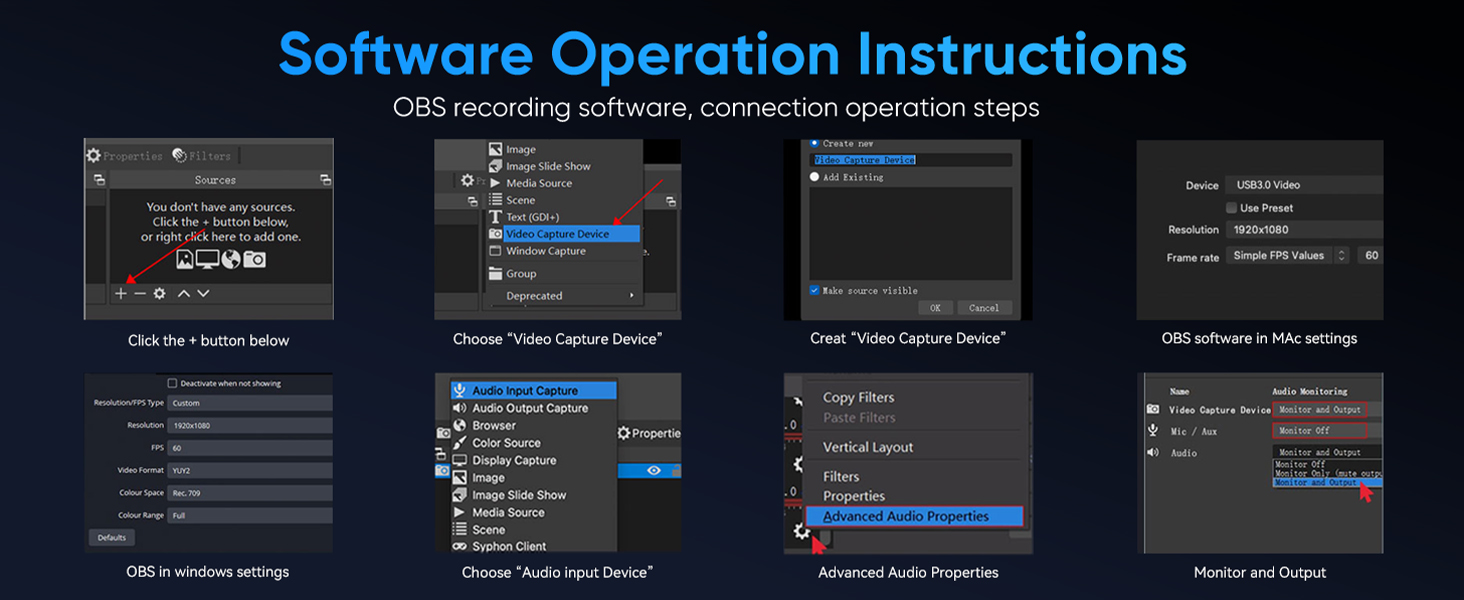The width and height of the screenshot is (1464, 600).
Task: Open the Video Capture Device row's Audio Monitoring dropdown
Action: point(1319,410)
